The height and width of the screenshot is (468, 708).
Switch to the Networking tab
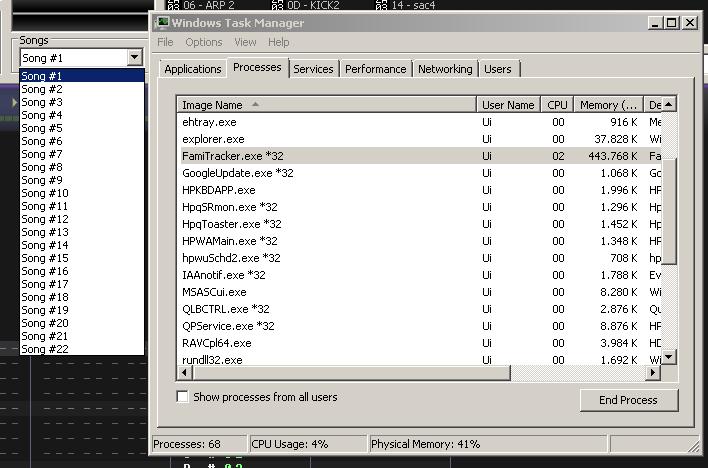[445, 69]
